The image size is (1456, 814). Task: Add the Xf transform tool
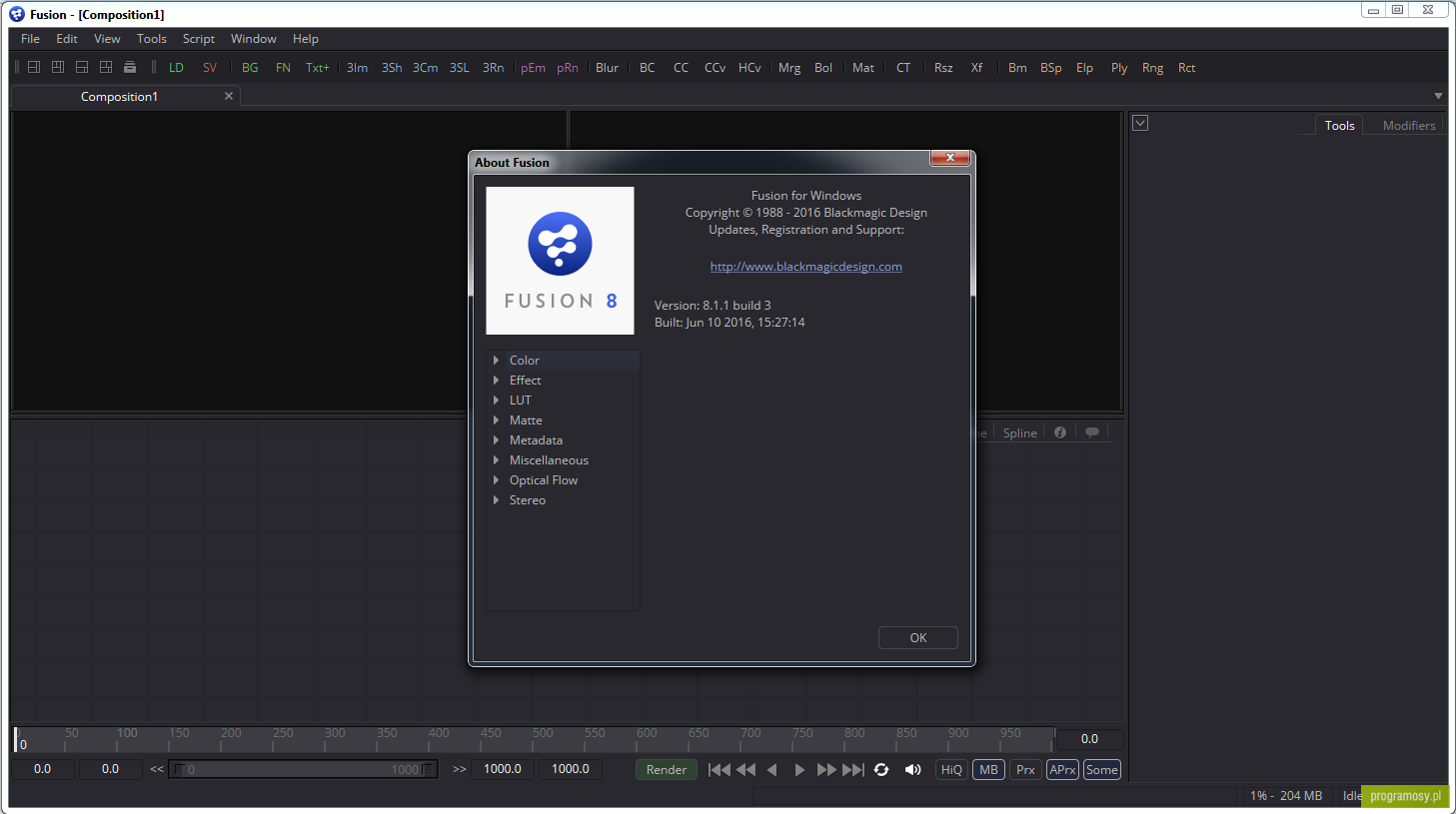coord(977,68)
